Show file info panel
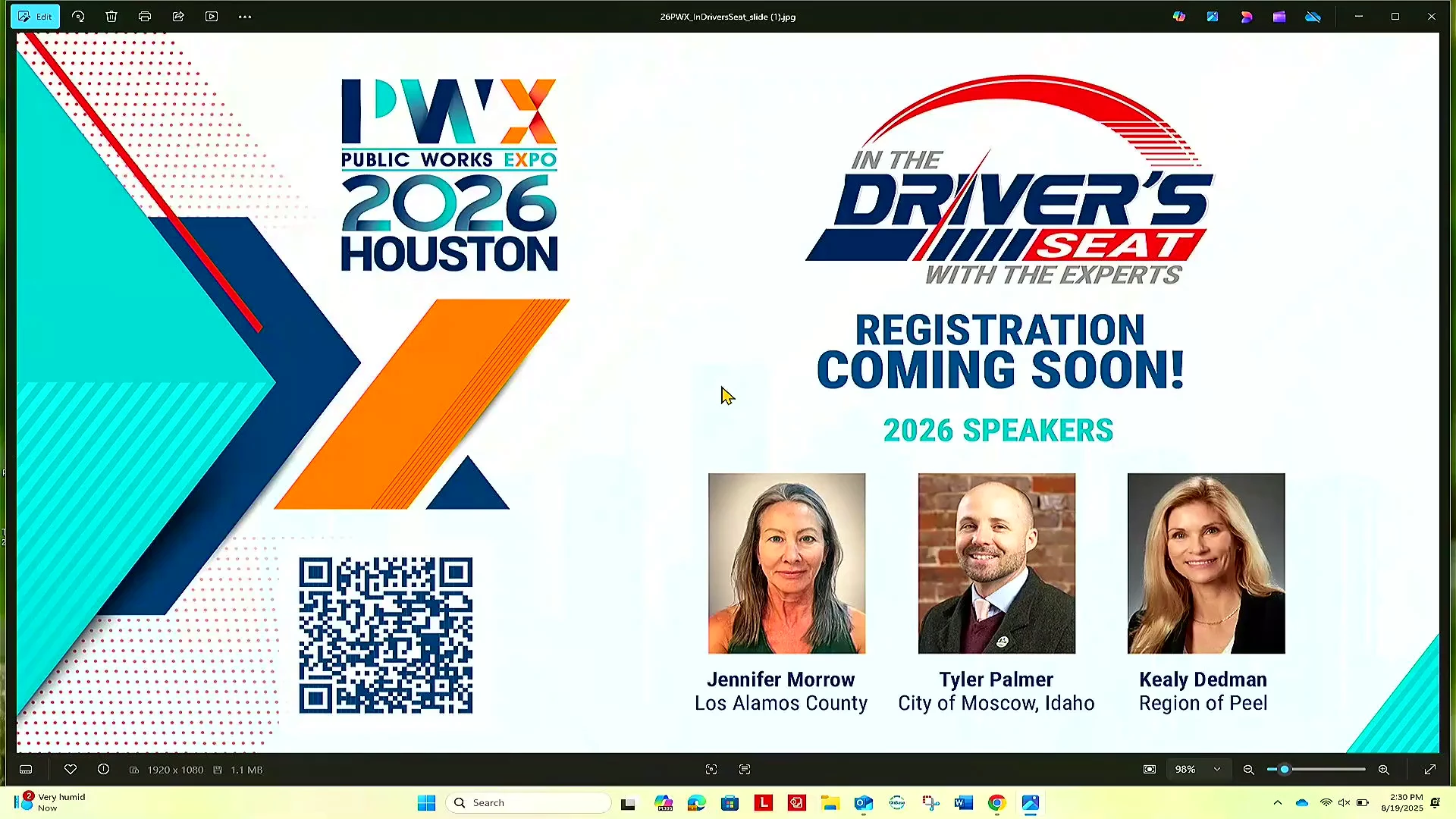 pyautogui.click(x=104, y=770)
